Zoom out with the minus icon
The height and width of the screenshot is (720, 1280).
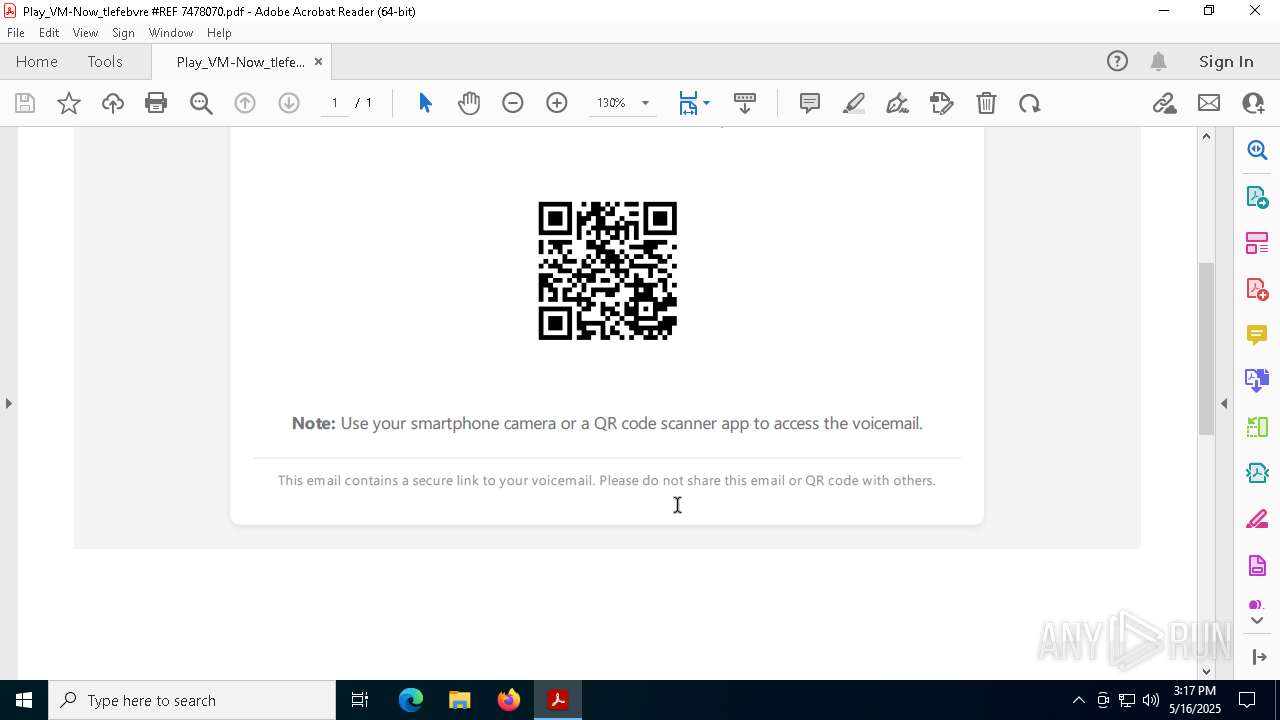513,103
